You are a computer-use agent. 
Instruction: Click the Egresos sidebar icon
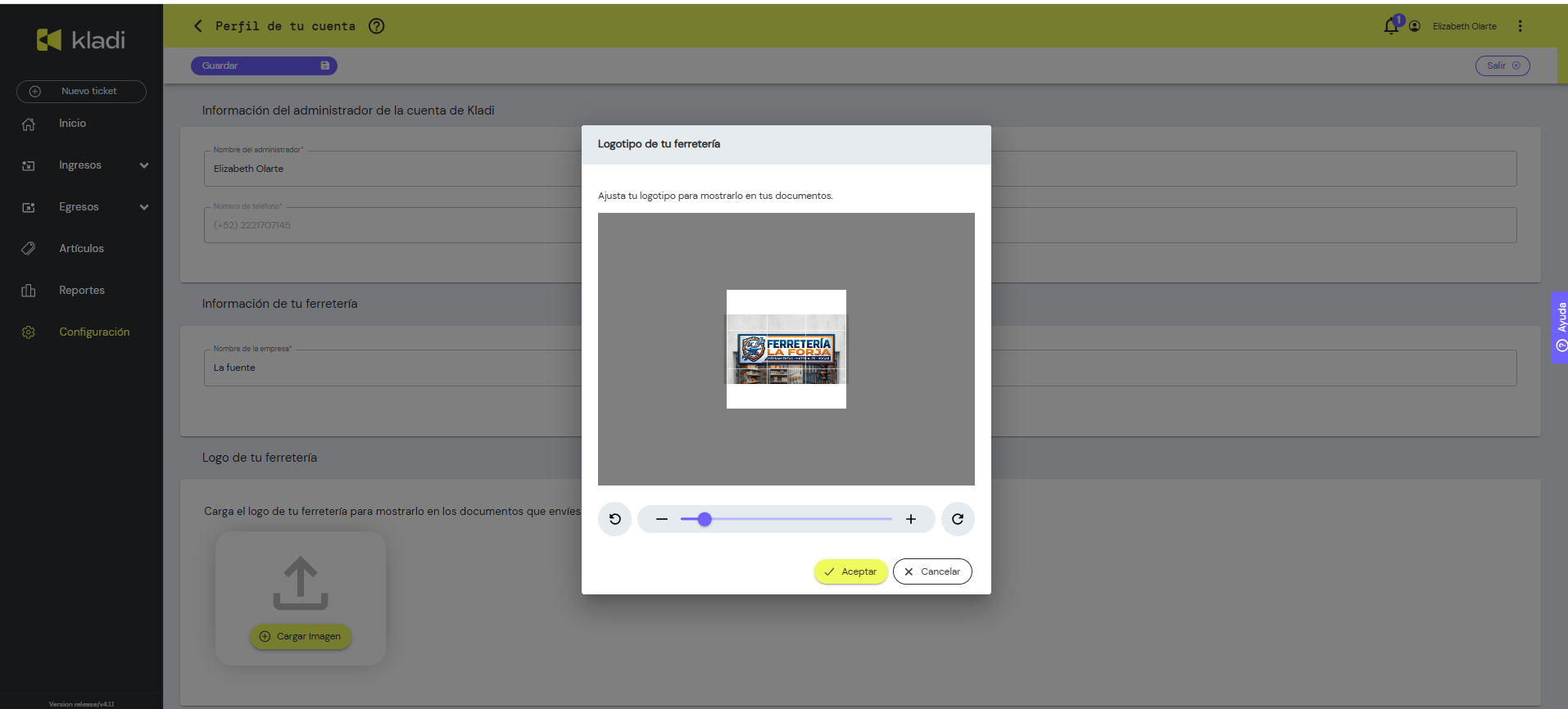coord(29,207)
